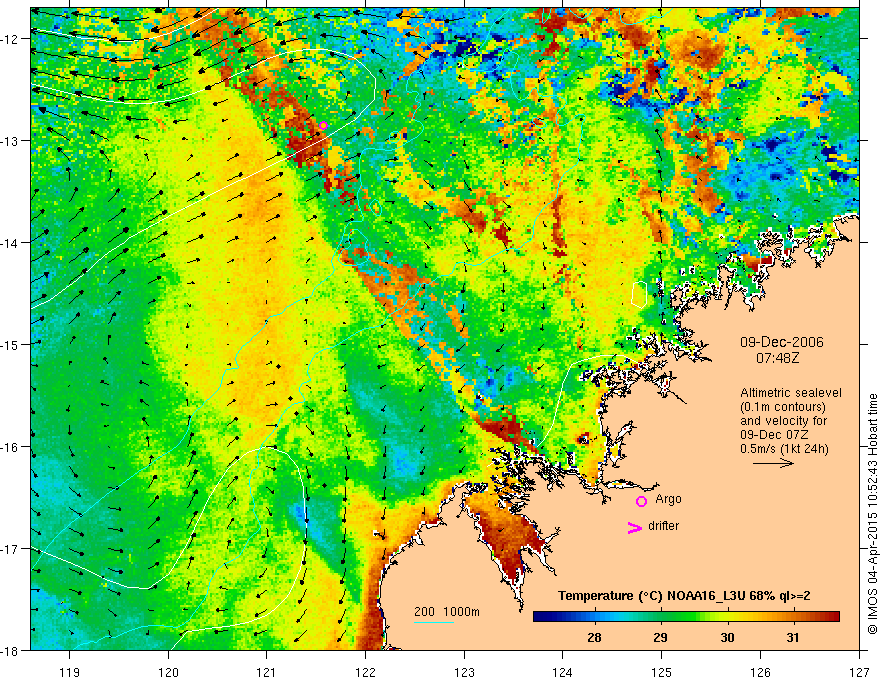Click the '200 1000m' depth label
Image resolution: width=880 pixels, height=680 pixels.
pos(447,612)
